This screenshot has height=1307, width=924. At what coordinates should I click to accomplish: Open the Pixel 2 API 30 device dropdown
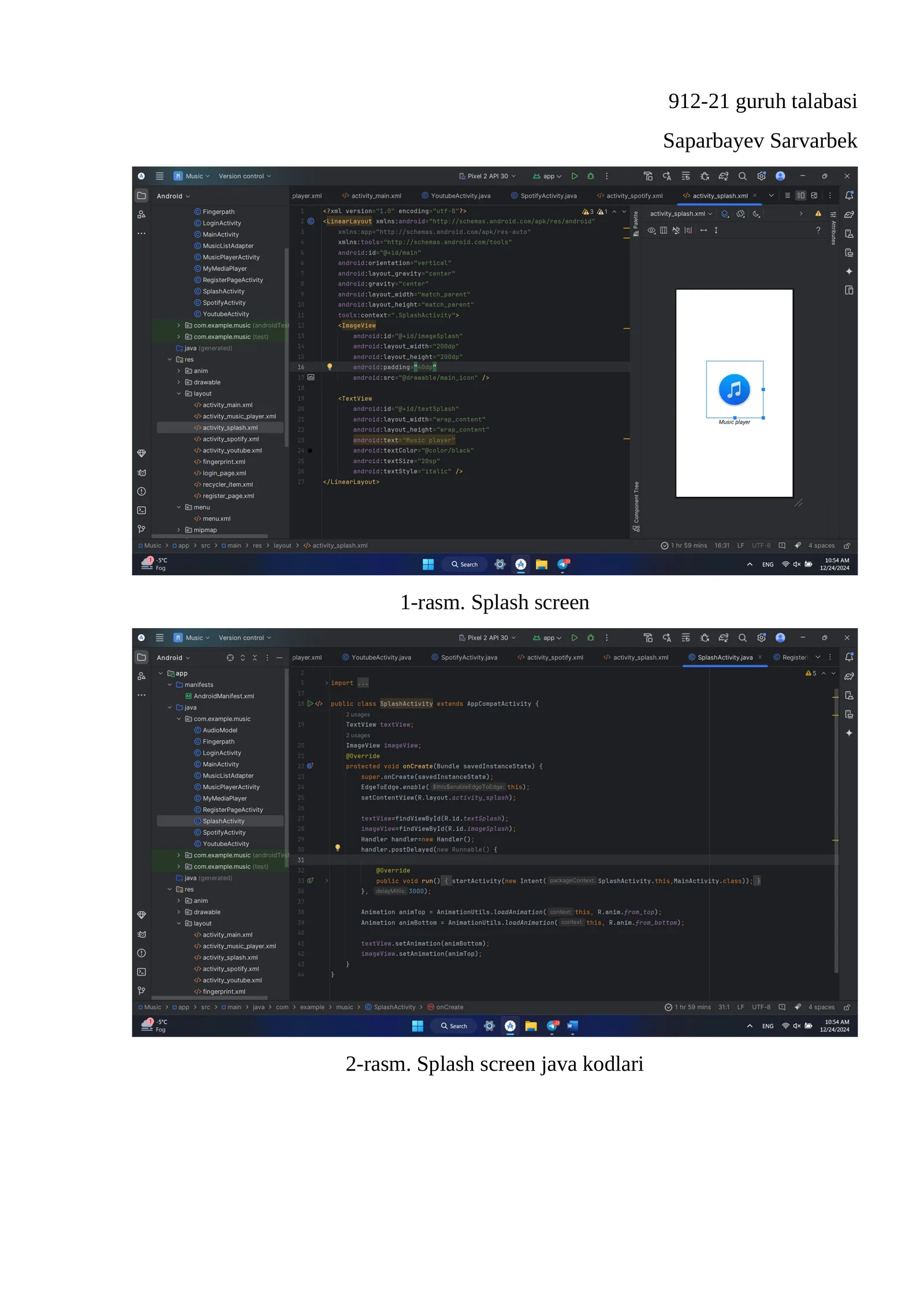[x=488, y=176]
